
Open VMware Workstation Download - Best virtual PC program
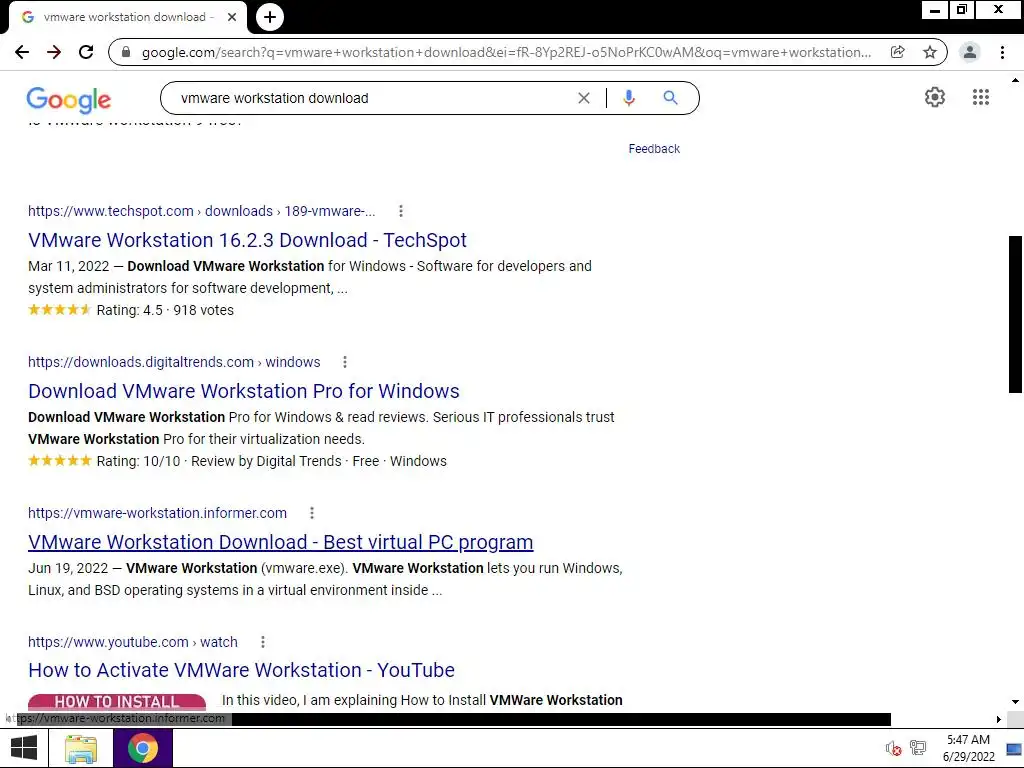click(x=281, y=542)
